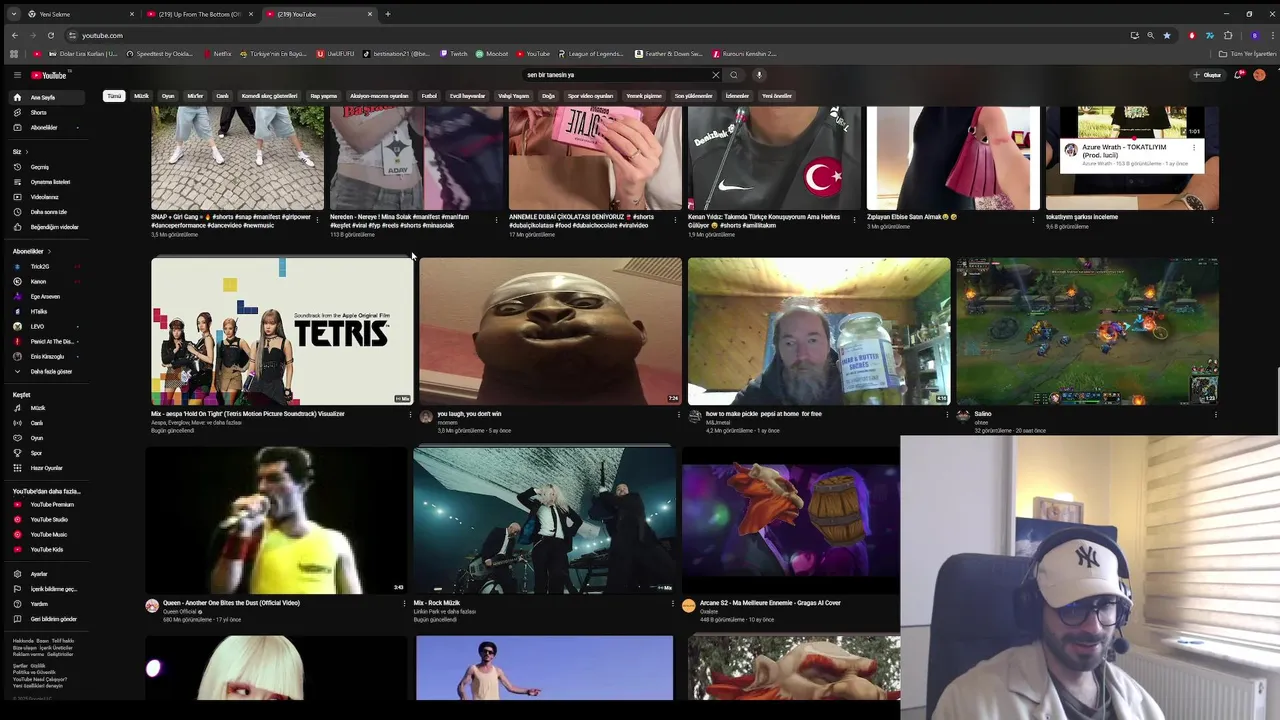Open YouTube Kids in sidebar
This screenshot has height=720, width=1280.
tap(46, 549)
